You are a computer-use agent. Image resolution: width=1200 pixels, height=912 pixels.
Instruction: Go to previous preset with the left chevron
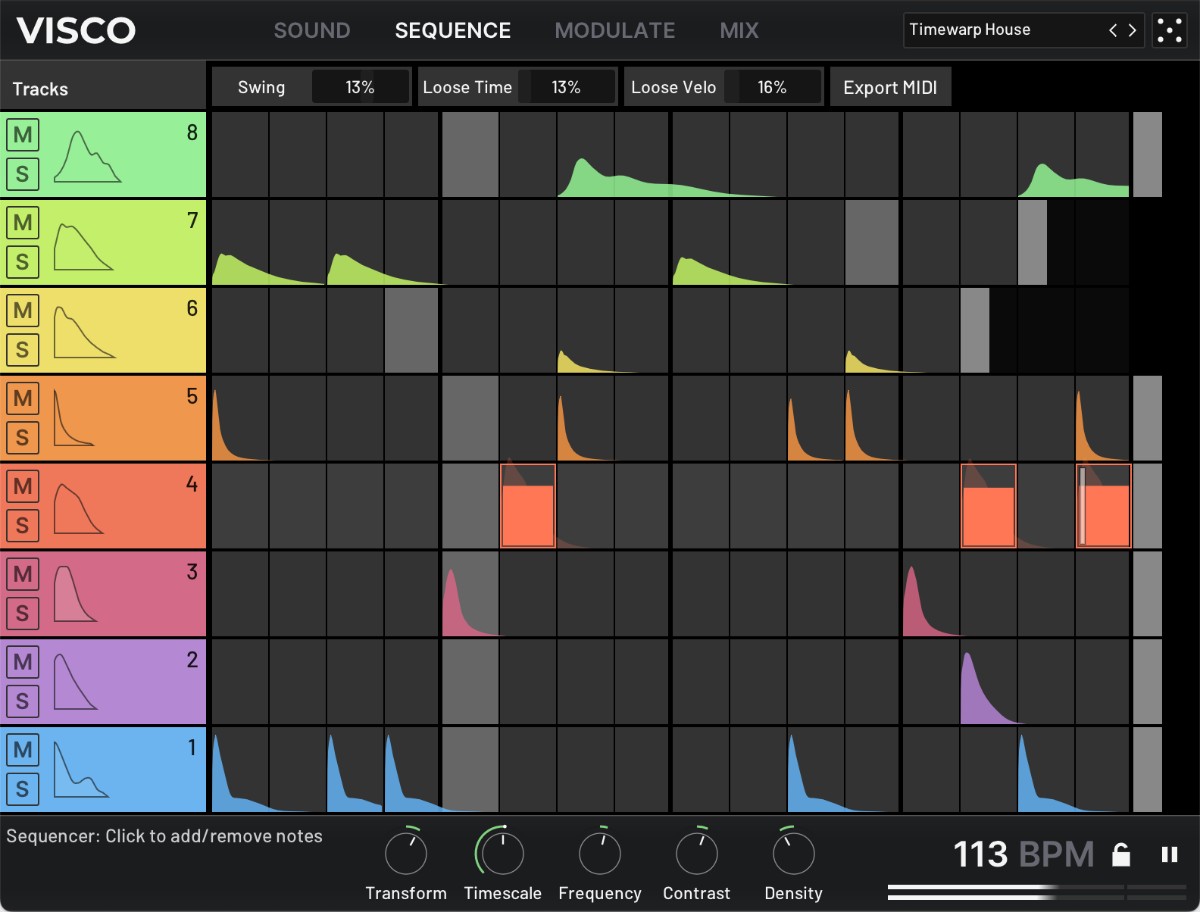(1113, 30)
